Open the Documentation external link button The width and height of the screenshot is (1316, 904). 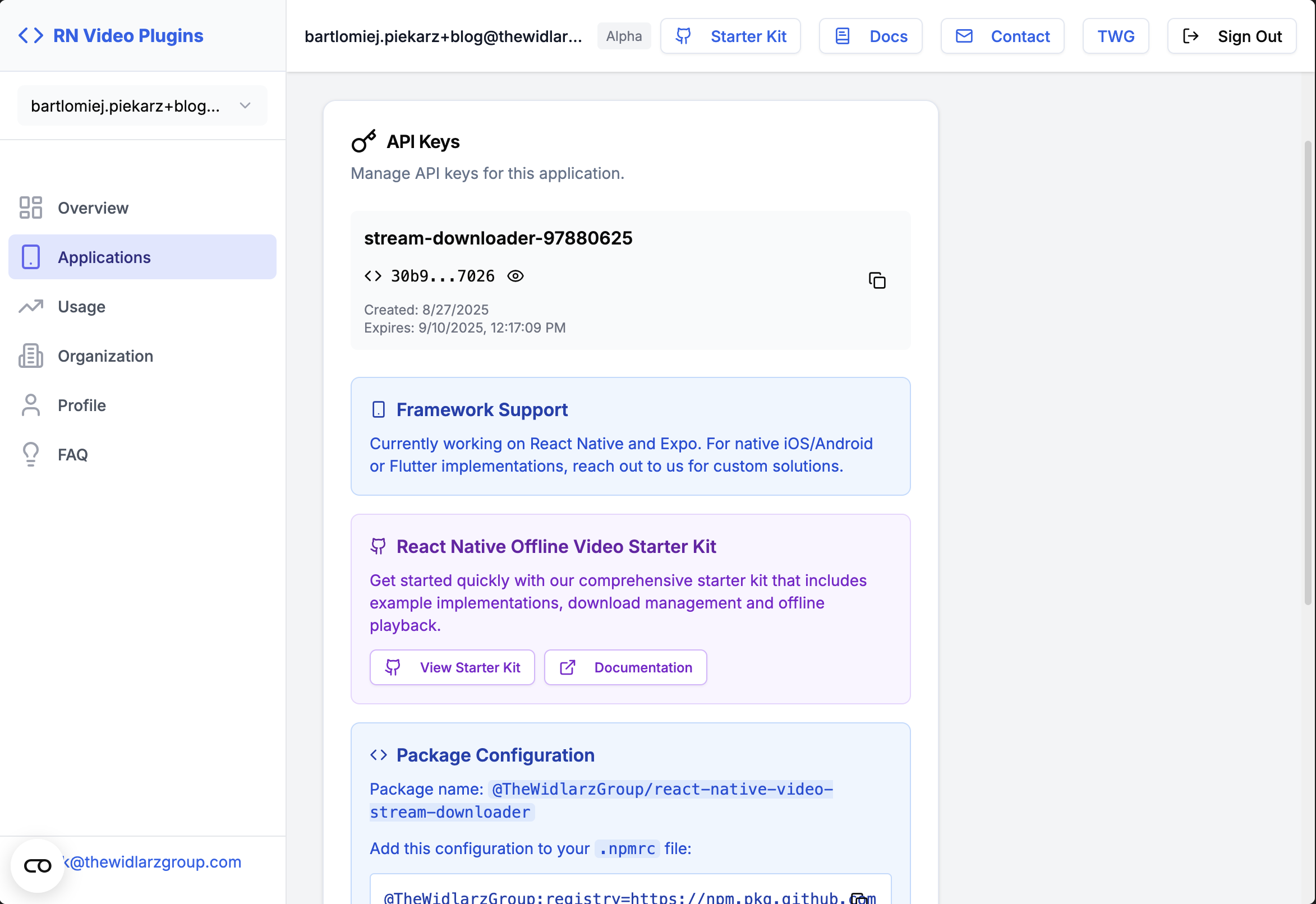(625, 667)
